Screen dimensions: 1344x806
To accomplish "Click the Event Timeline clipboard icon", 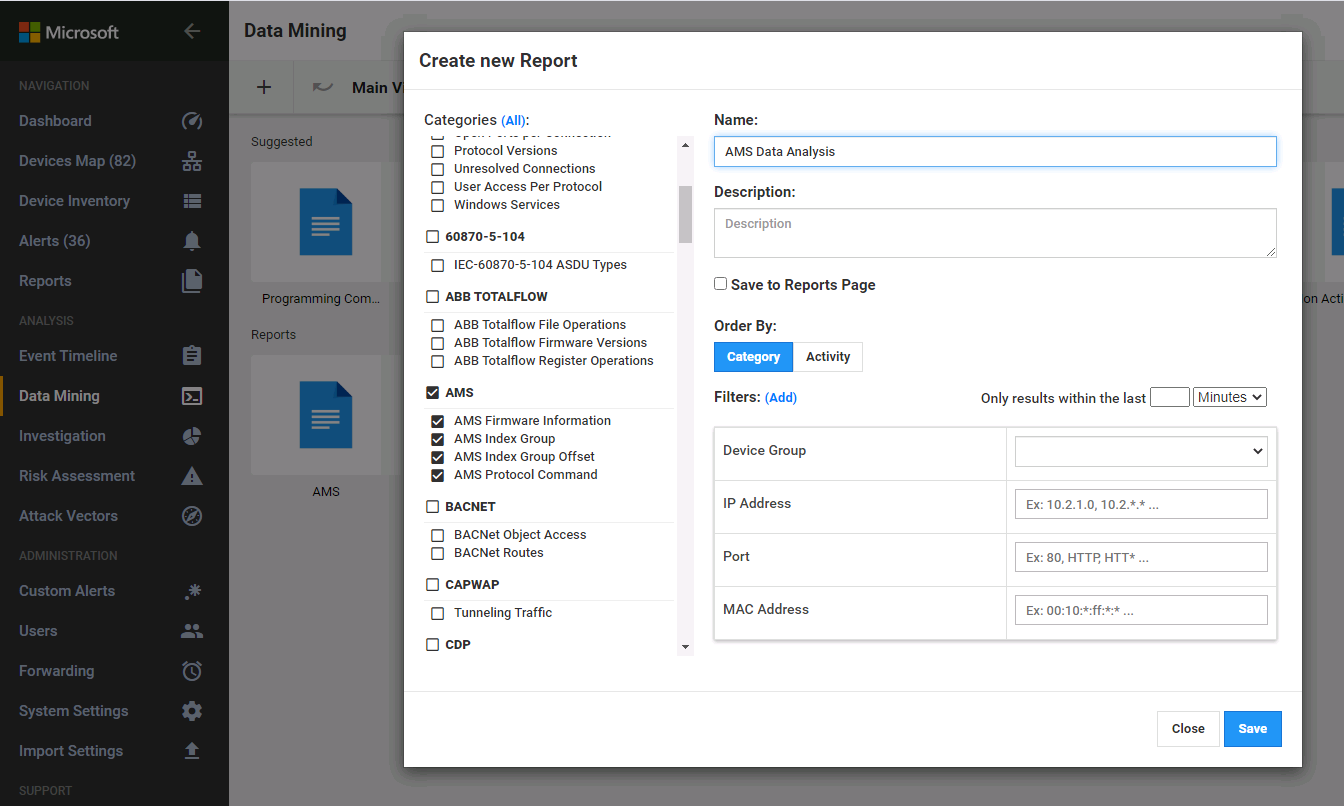I will (x=192, y=356).
